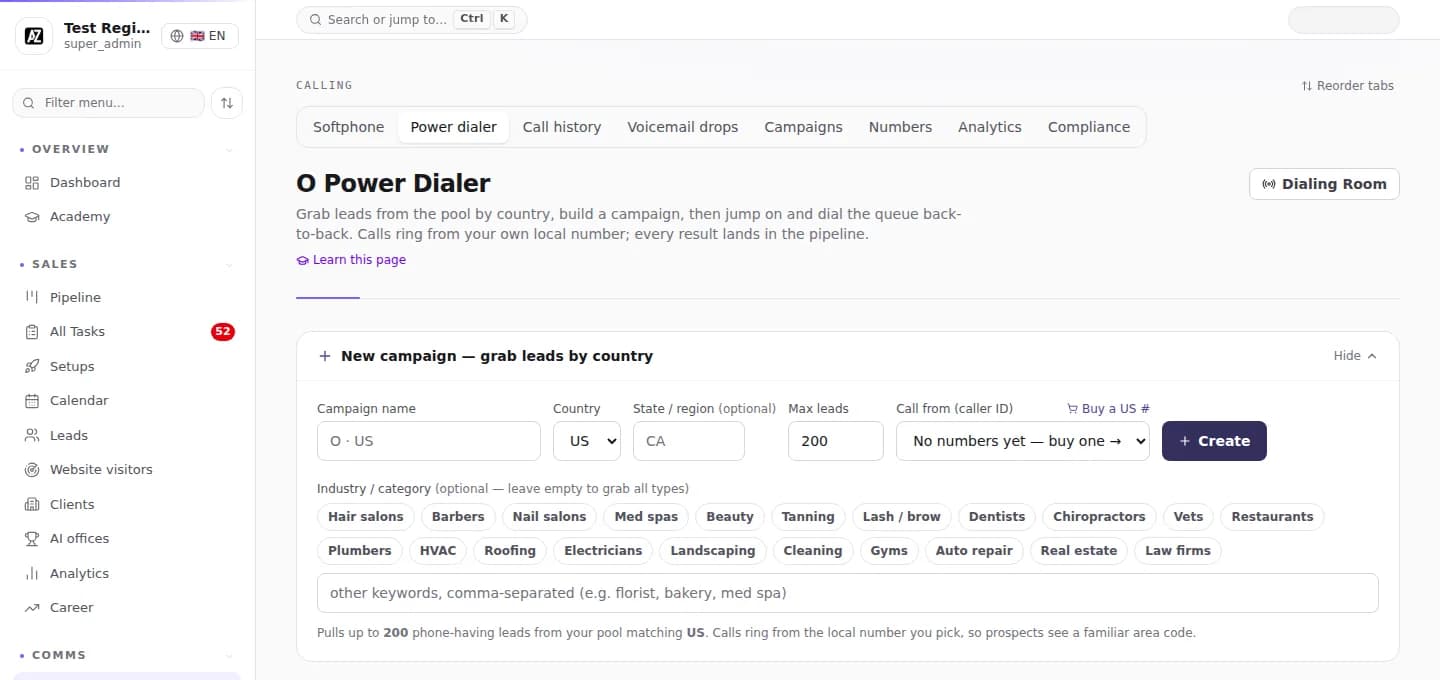
Task: Toggle the HVAC category chip
Action: click(438, 551)
